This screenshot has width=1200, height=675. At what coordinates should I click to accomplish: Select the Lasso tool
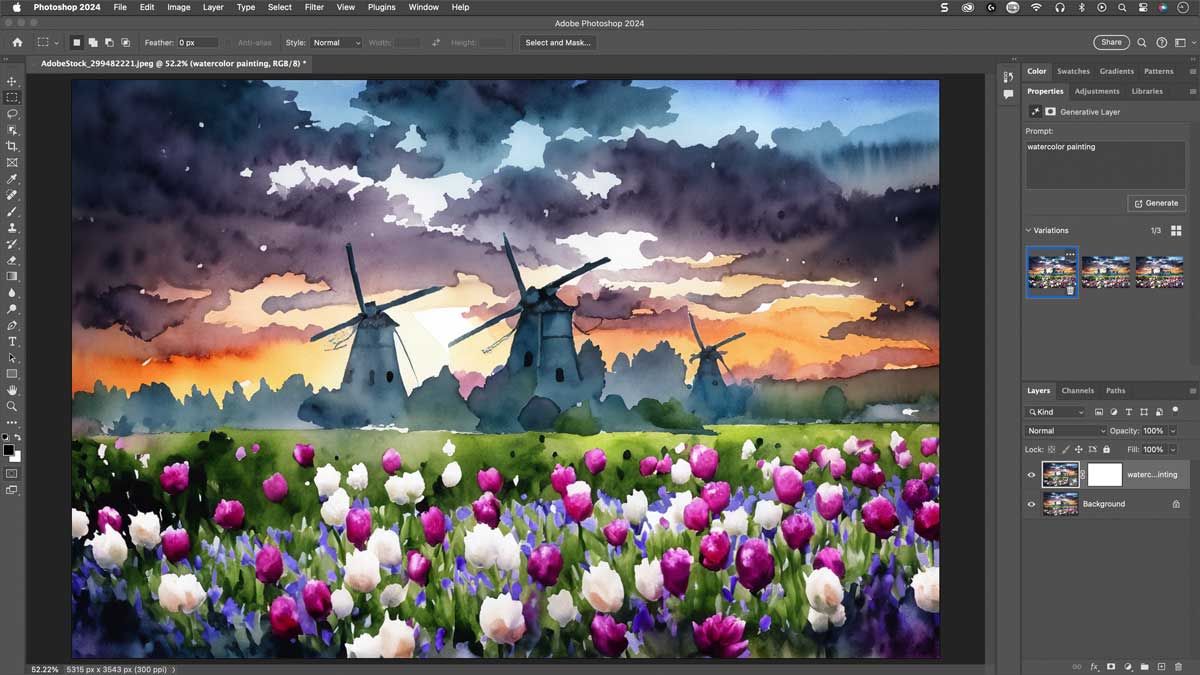(x=12, y=113)
